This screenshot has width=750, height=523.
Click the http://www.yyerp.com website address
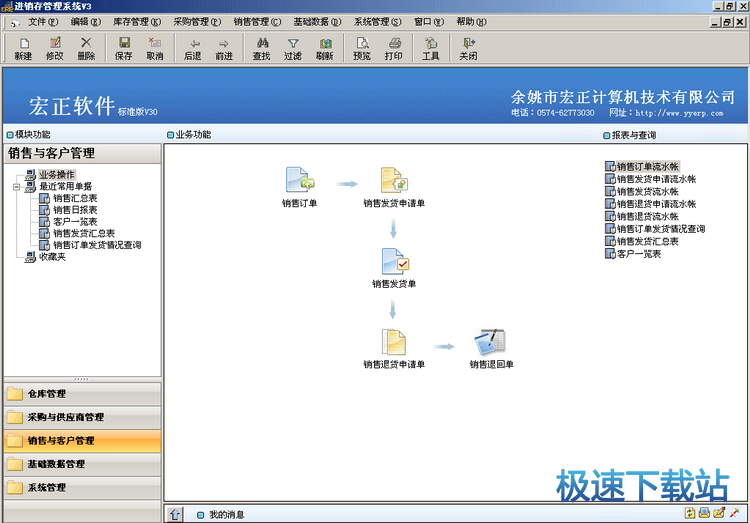pyautogui.click(x=679, y=113)
